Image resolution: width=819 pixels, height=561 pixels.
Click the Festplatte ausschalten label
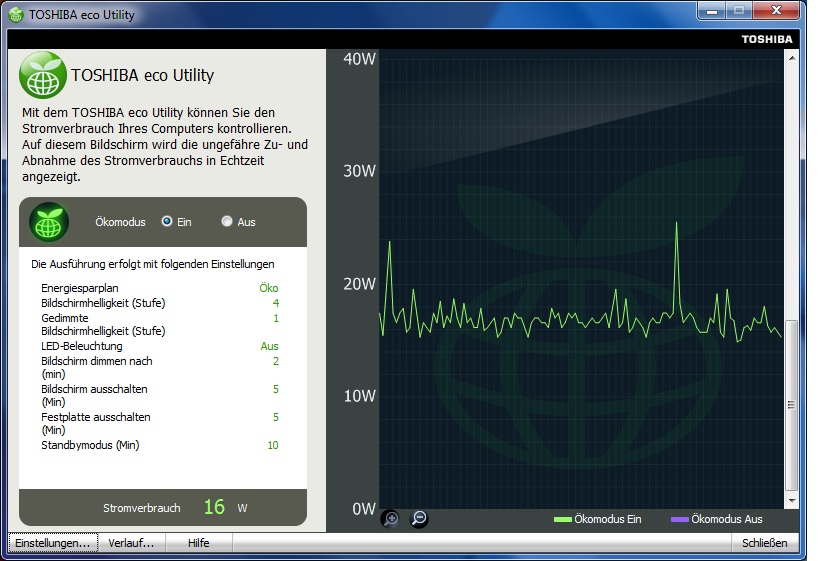pyautogui.click(x=96, y=424)
